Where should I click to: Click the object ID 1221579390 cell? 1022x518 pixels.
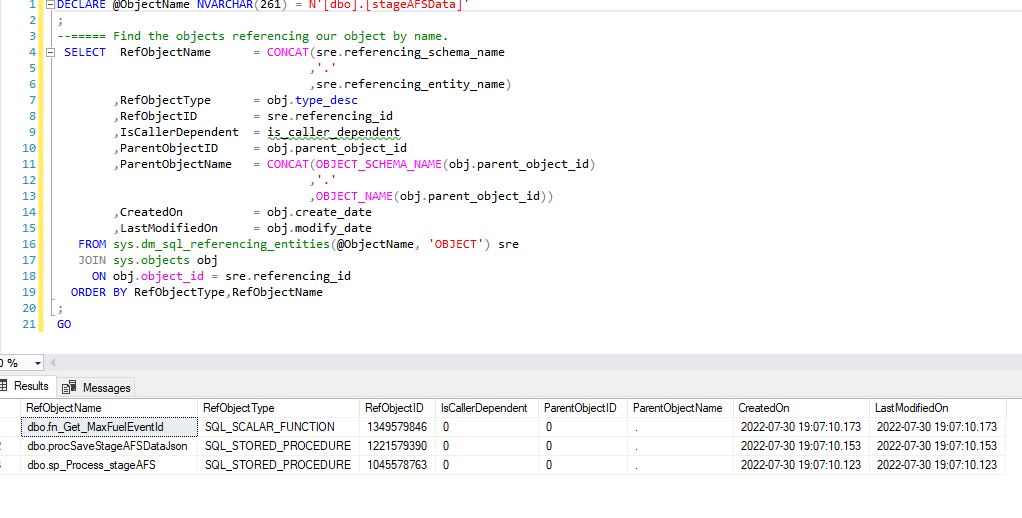398,446
